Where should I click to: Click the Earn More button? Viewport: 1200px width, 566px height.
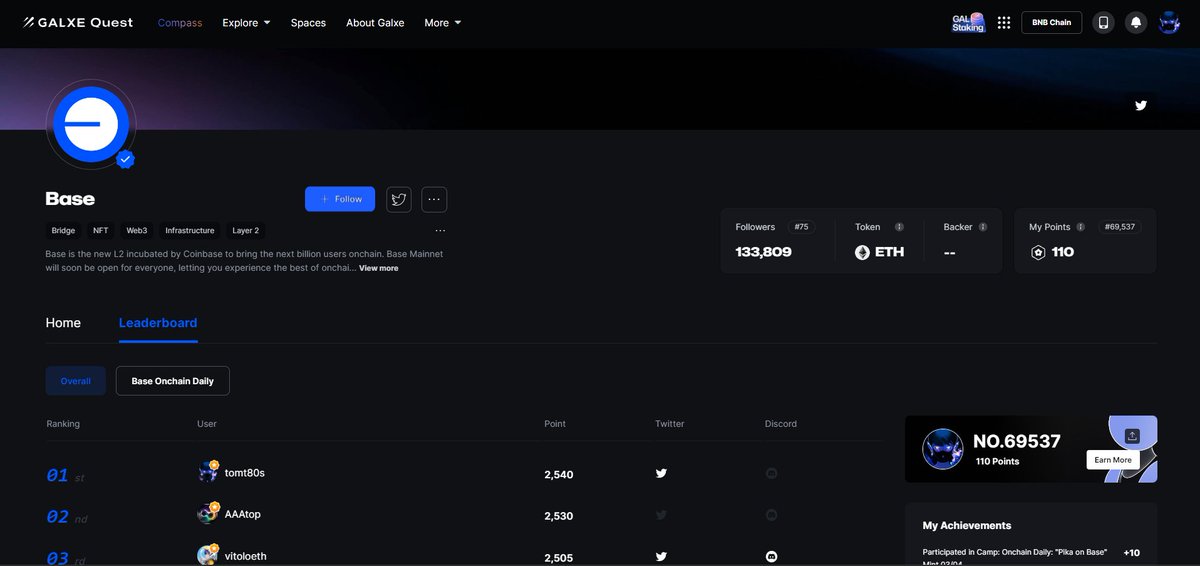(x=1113, y=460)
